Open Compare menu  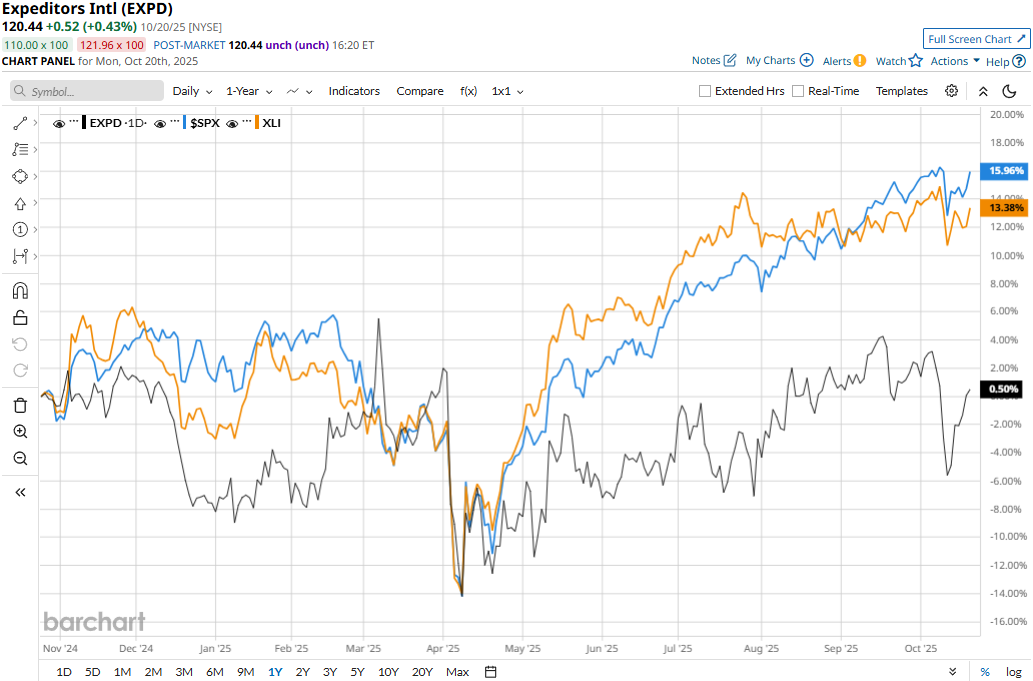(420, 91)
